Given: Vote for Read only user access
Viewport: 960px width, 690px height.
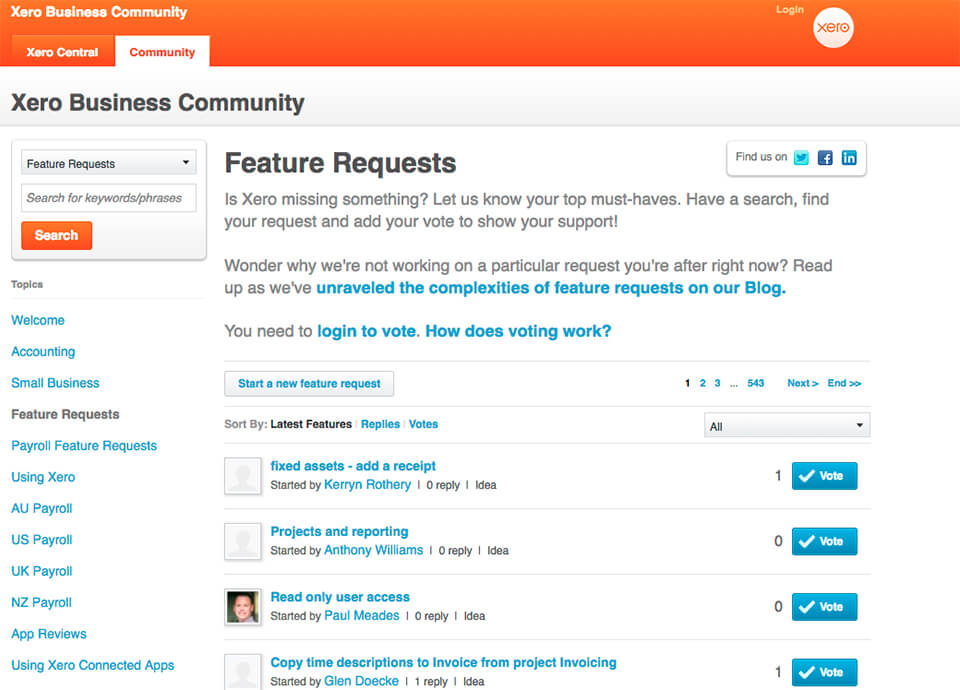Looking at the screenshot, I should [824, 607].
